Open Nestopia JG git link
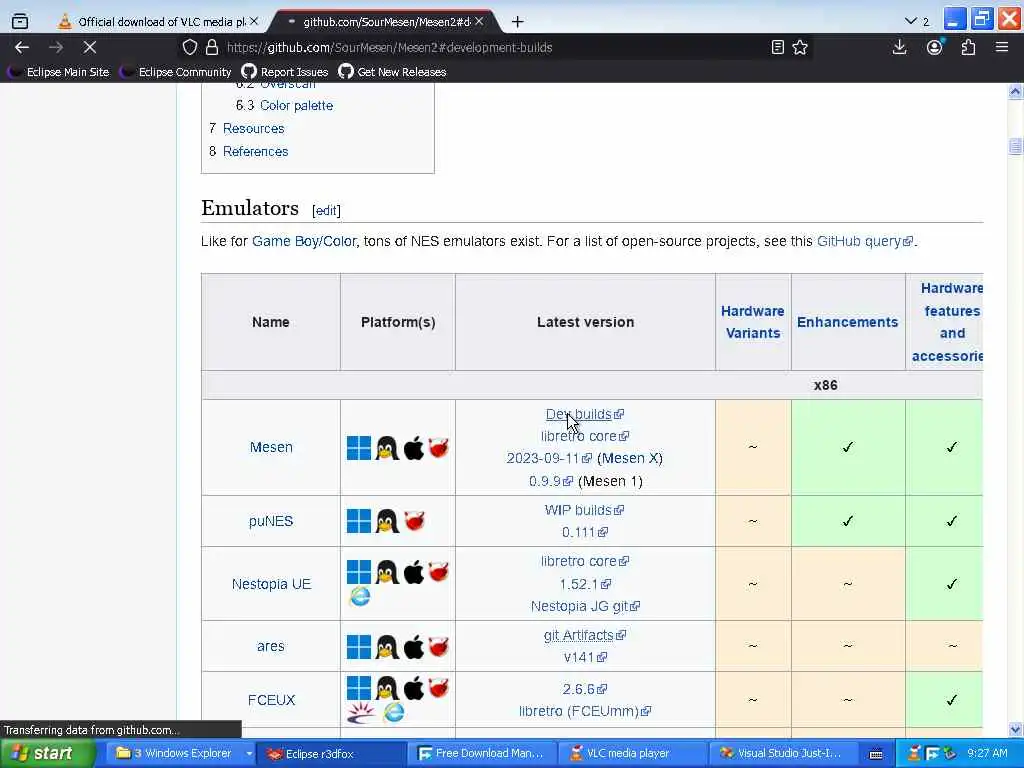 tap(585, 606)
